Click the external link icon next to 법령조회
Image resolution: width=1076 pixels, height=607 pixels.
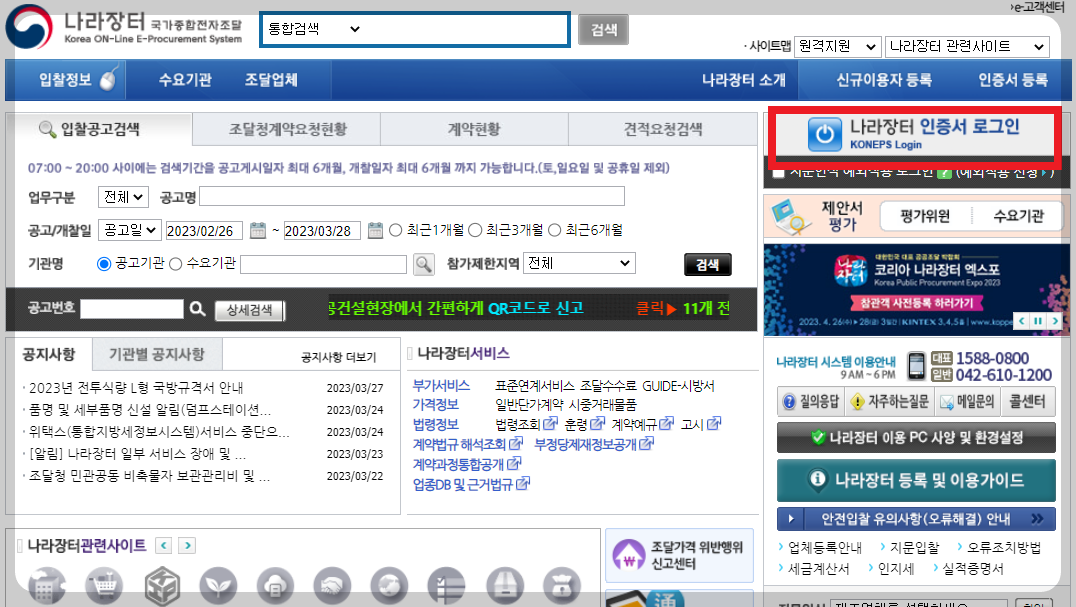click(550, 424)
